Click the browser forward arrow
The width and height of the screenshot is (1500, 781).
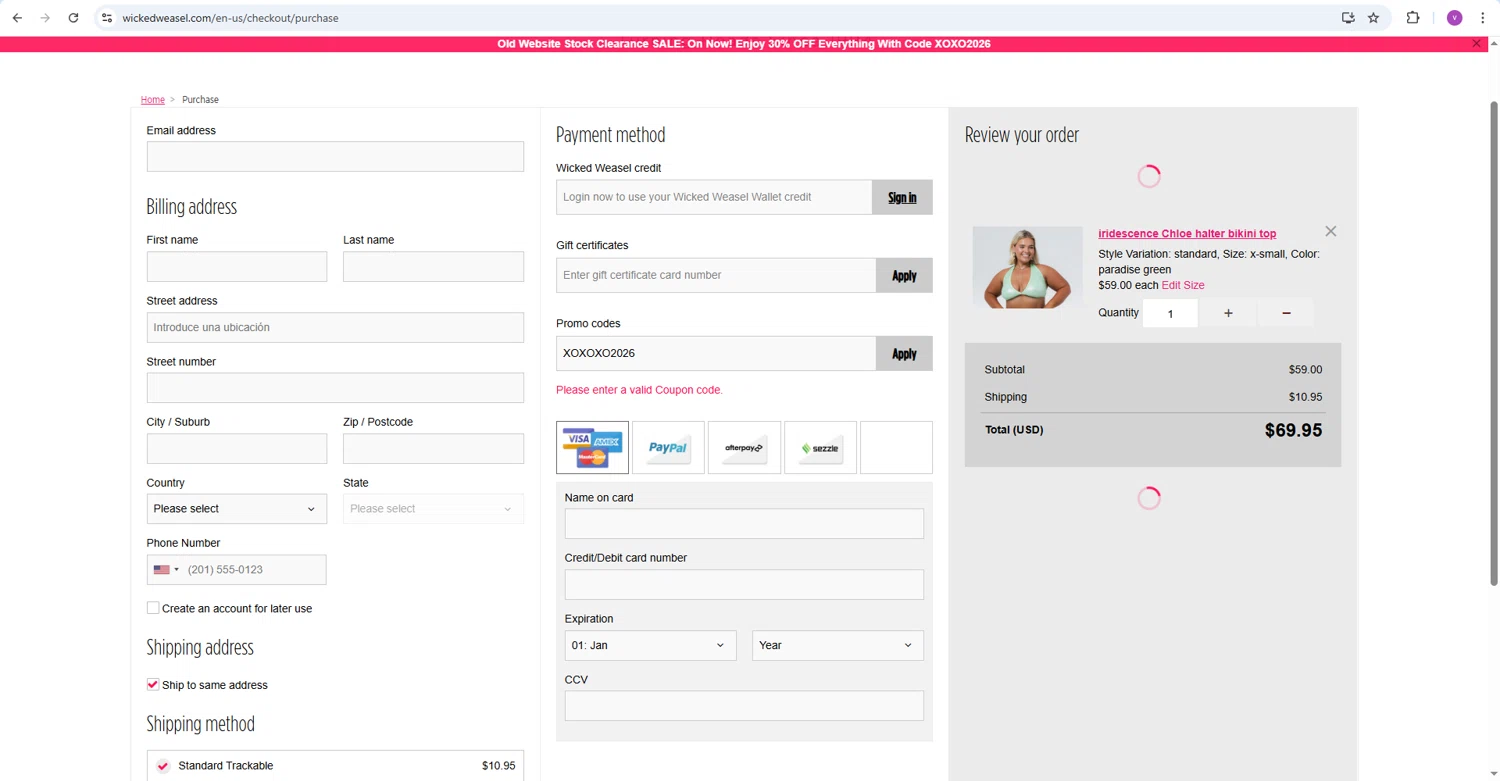click(45, 18)
